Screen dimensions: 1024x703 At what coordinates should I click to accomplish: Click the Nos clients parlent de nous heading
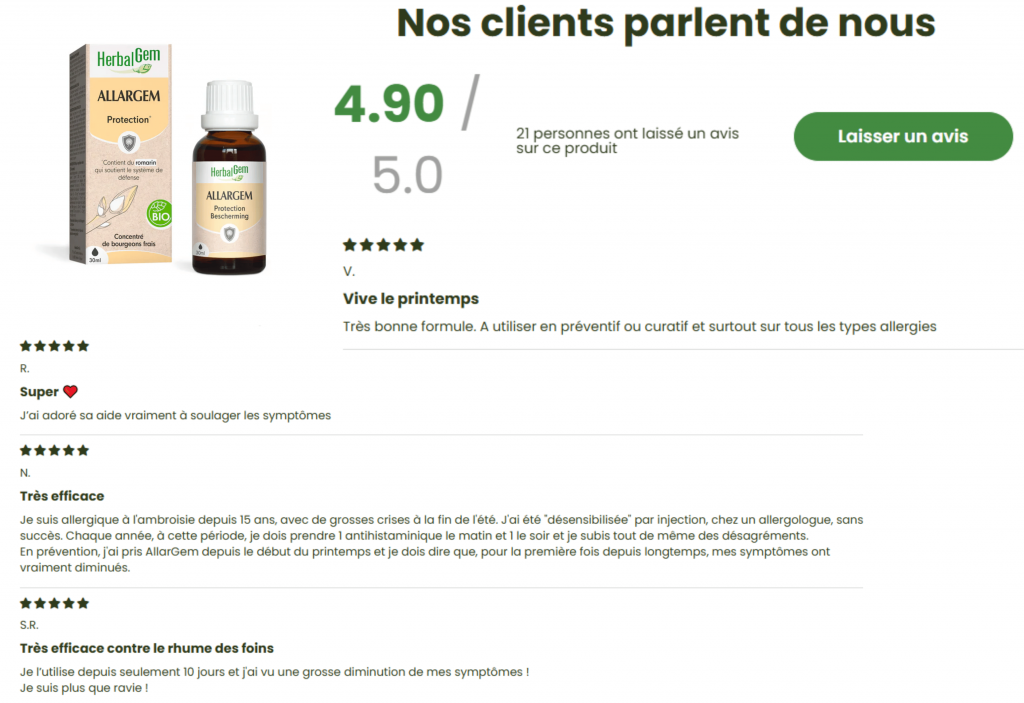tap(666, 23)
